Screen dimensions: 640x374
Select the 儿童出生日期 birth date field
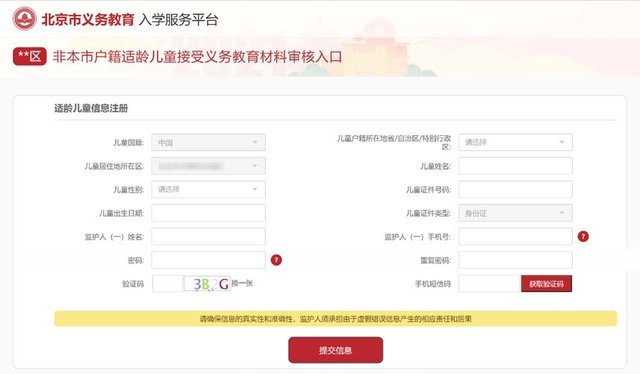[209, 213]
